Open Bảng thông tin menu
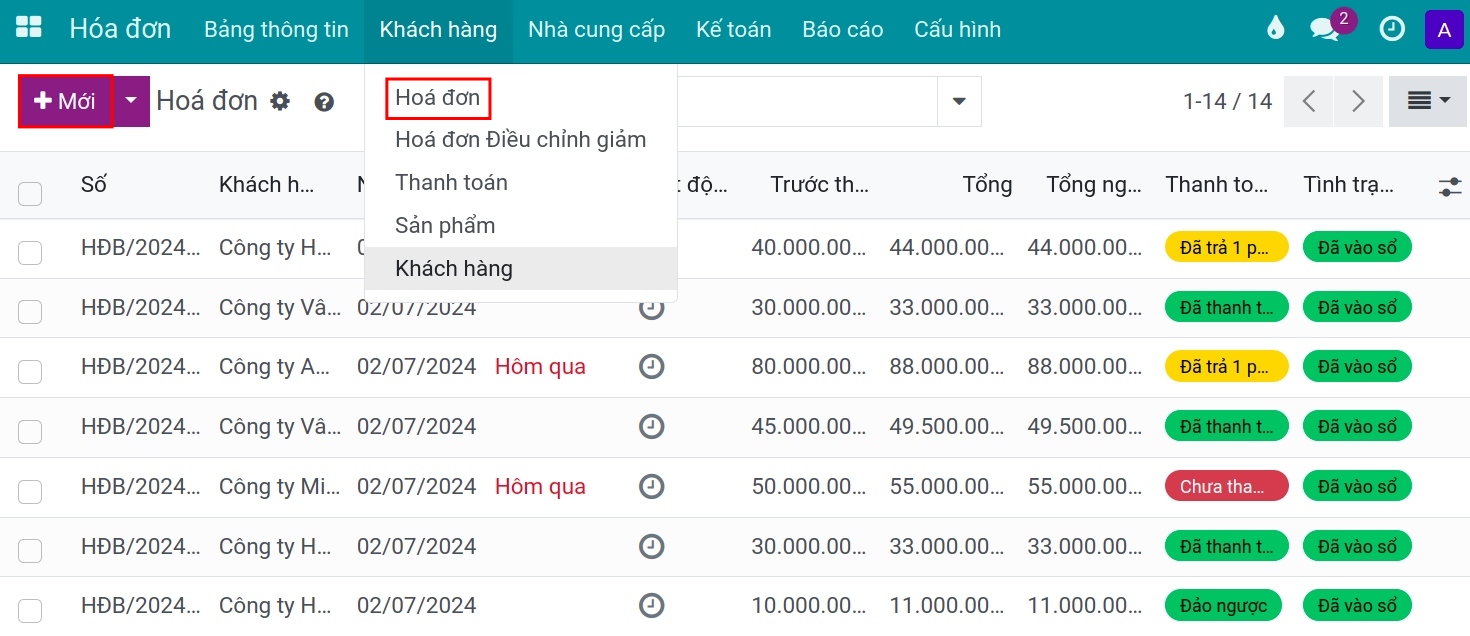 click(x=276, y=30)
